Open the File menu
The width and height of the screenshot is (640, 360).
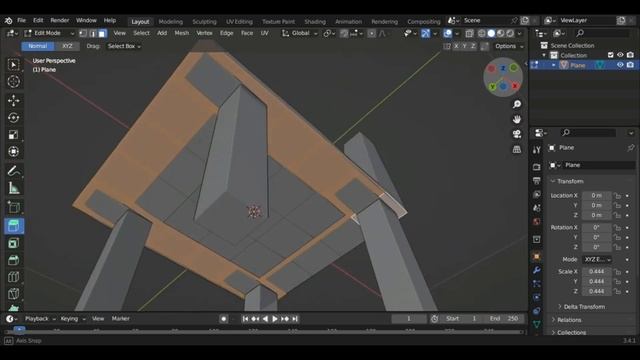click(21, 20)
